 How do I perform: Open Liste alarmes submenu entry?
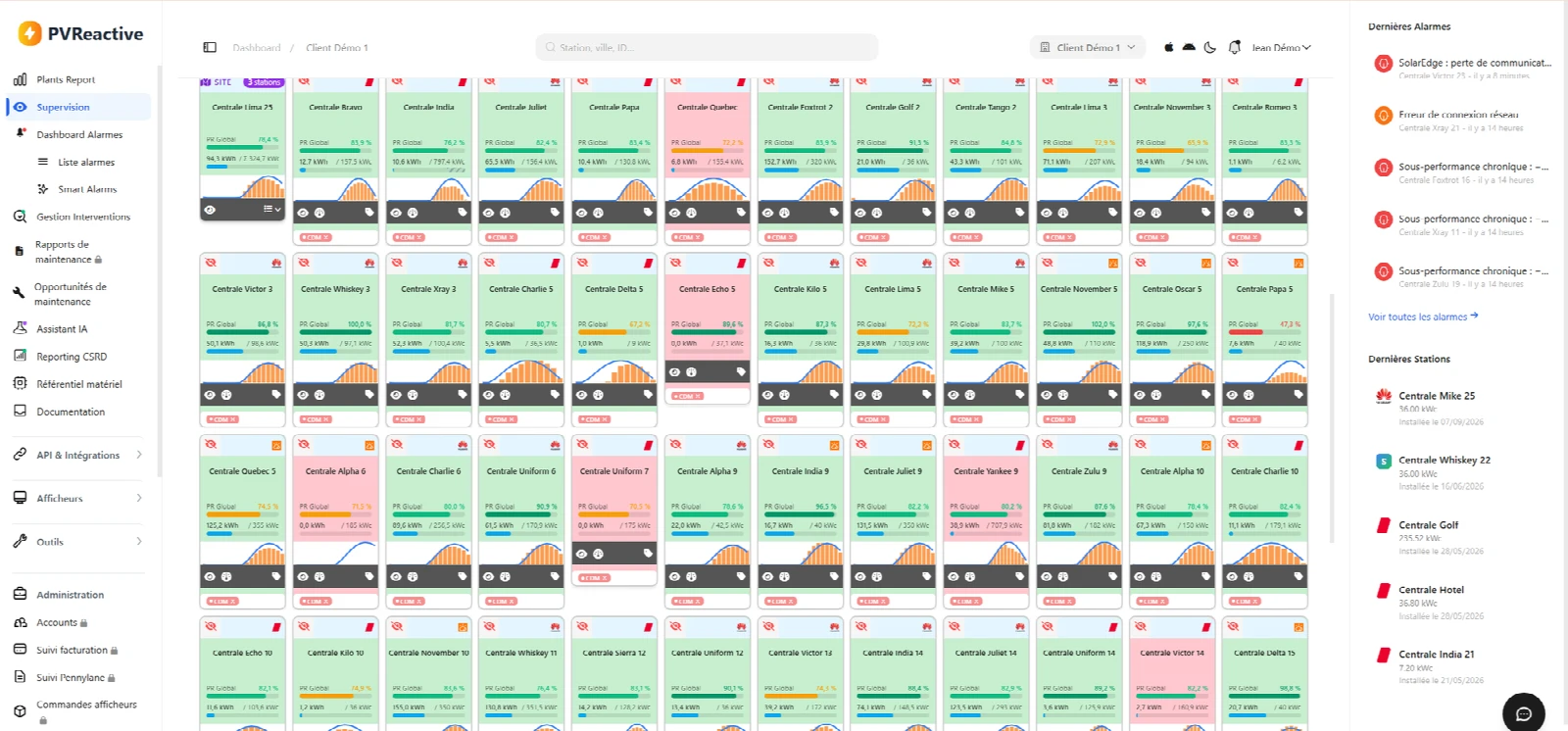(86, 162)
